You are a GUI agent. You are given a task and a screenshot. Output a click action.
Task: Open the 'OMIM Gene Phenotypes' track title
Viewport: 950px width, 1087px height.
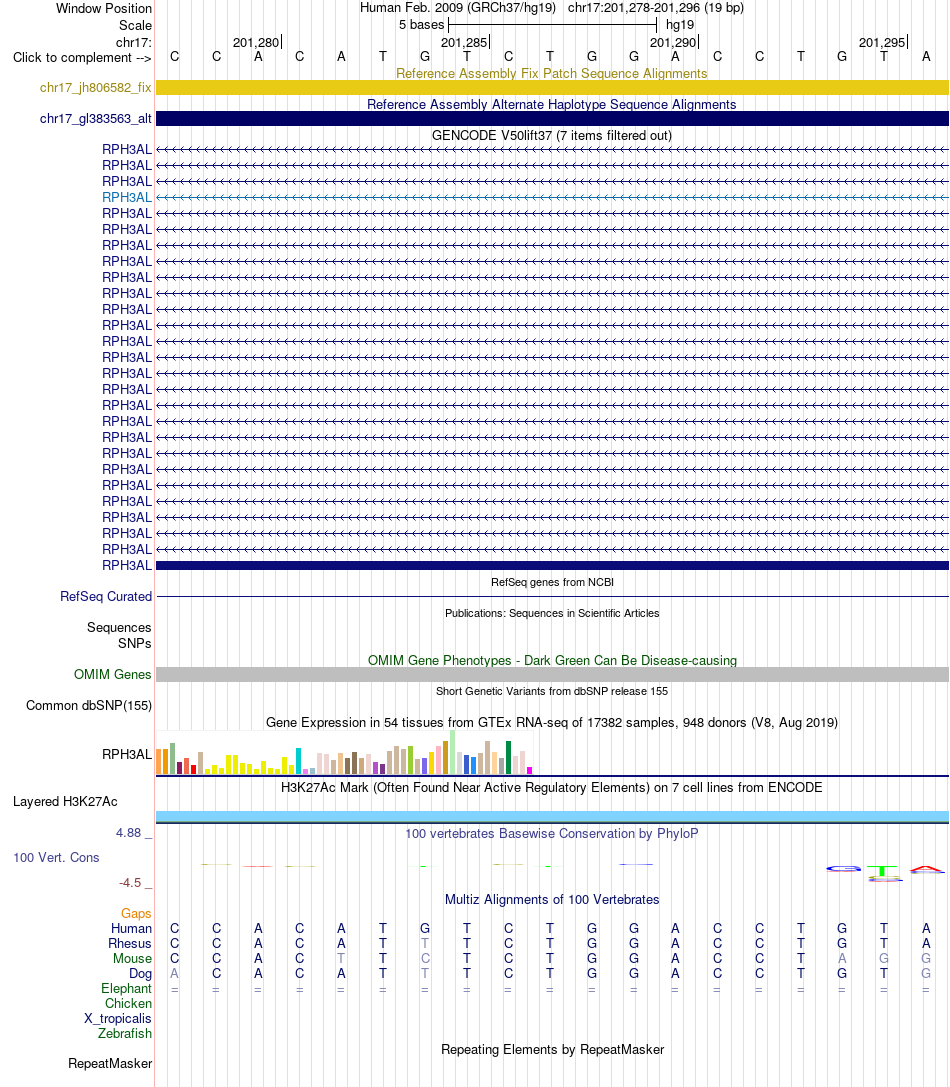[x=552, y=661]
